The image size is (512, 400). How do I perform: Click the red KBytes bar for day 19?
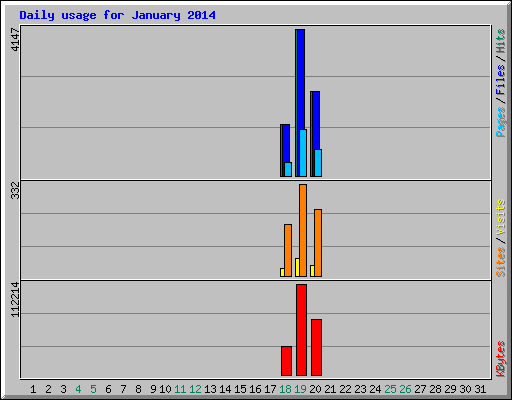(301, 330)
